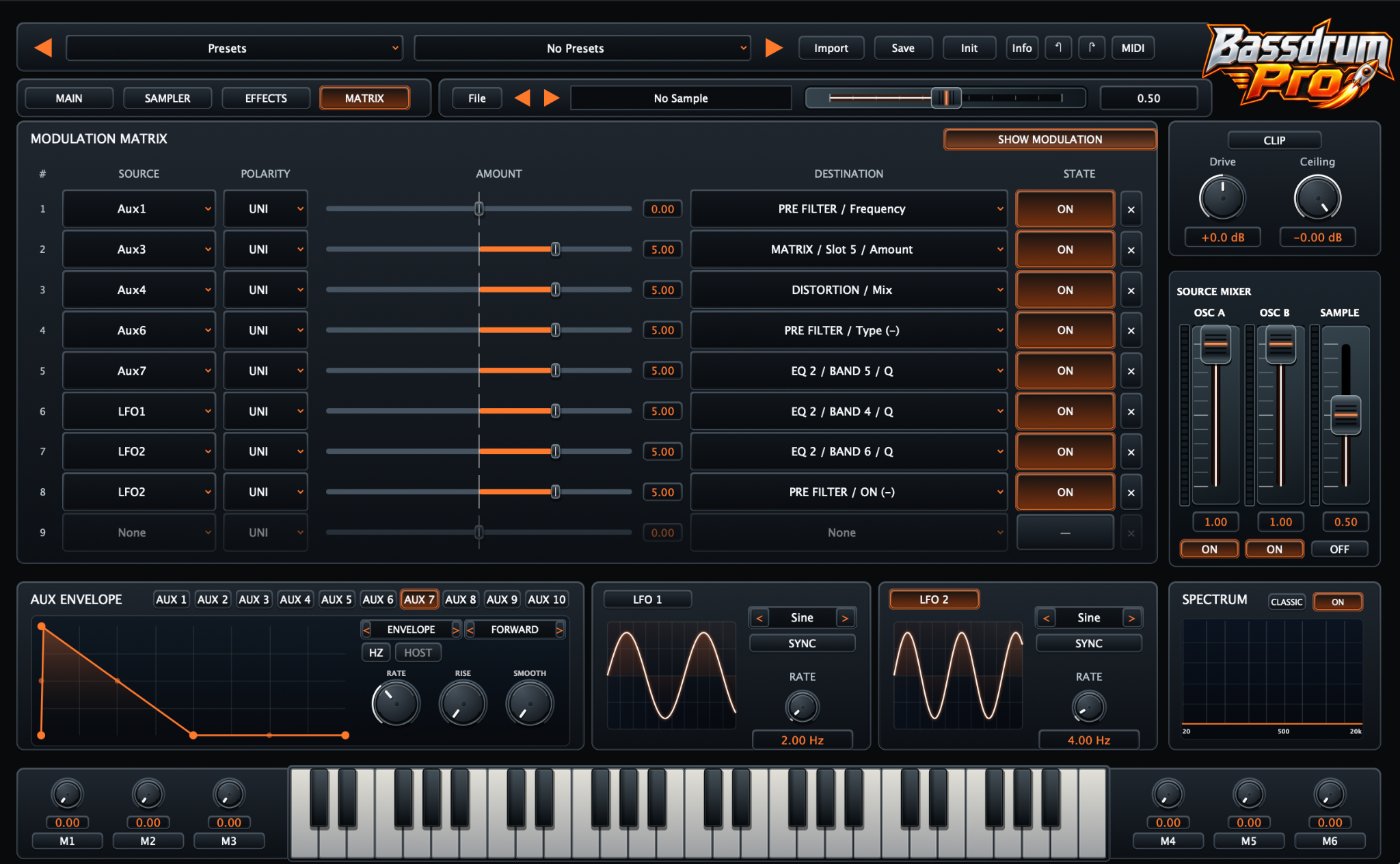Load the next sample with the right arrow
Screen dimensions: 1400x864
(551, 98)
